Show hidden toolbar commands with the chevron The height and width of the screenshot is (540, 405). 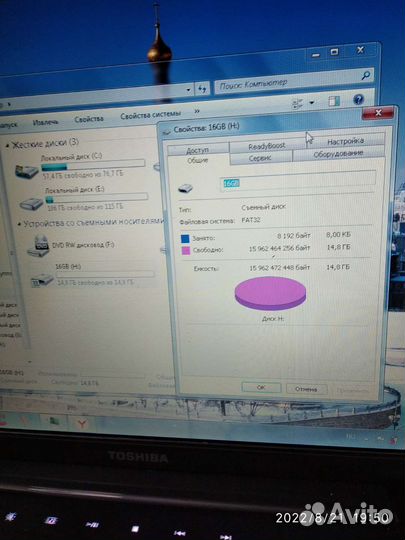pos(197,111)
